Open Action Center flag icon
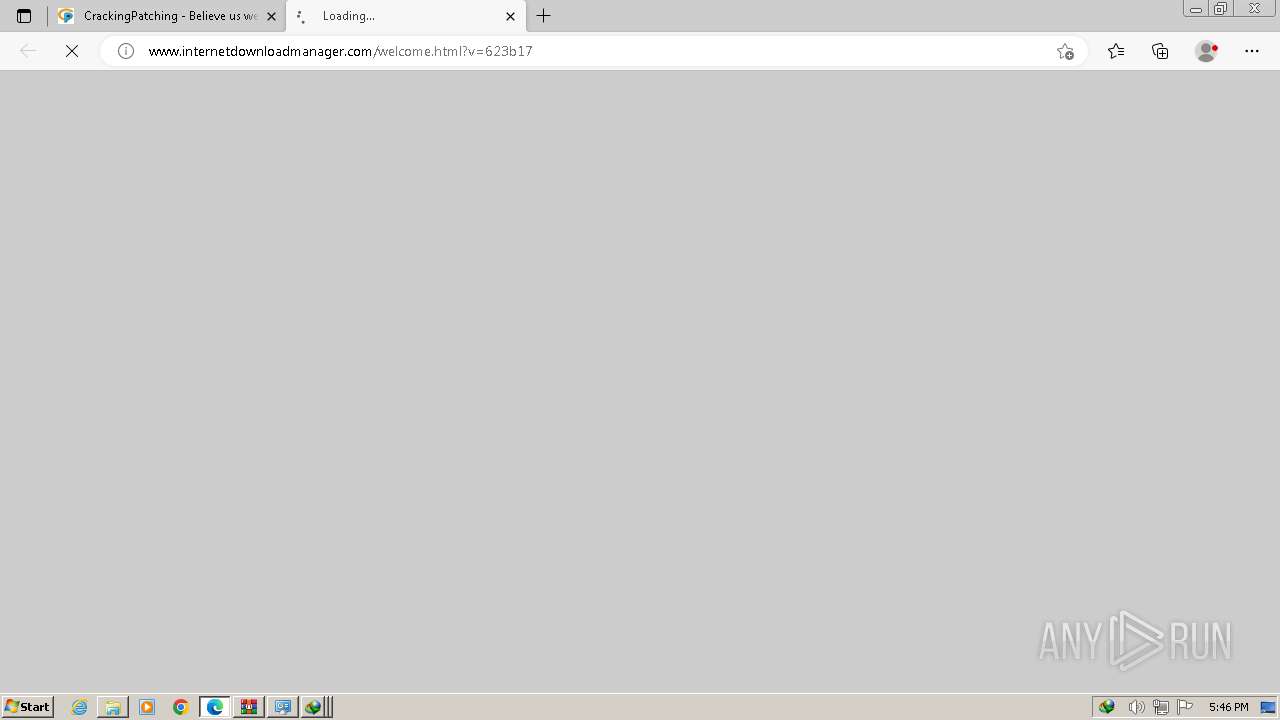This screenshot has width=1280, height=720. (x=1185, y=707)
